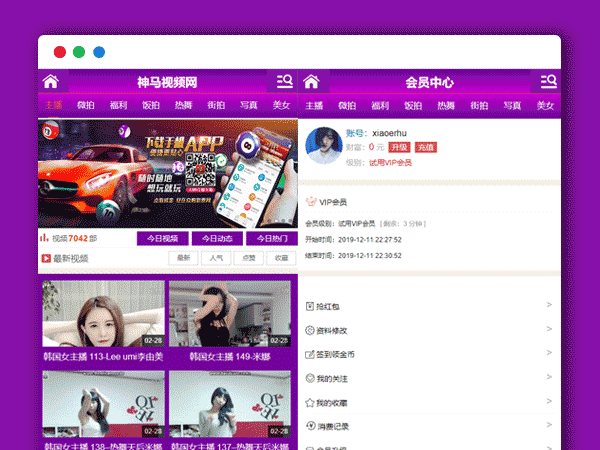Screen dimensions: 600x450
Task: Select 热舞 tab in 会员中心 pane
Action: pyautogui.click(x=445, y=105)
